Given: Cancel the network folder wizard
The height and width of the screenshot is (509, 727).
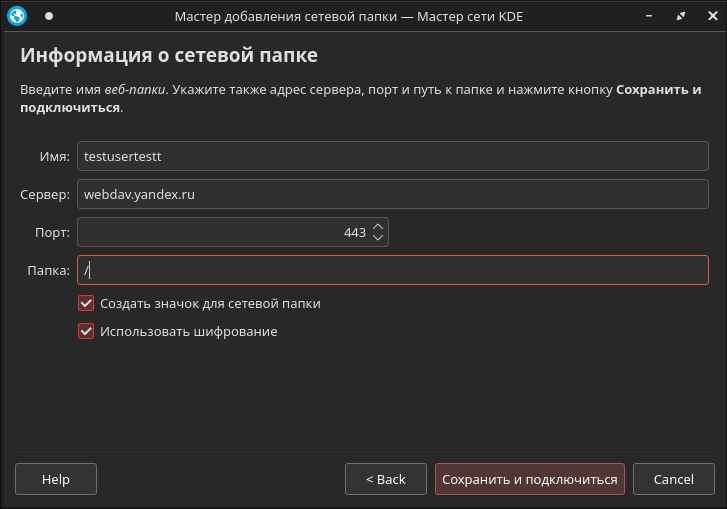Looking at the screenshot, I should [x=673, y=479].
